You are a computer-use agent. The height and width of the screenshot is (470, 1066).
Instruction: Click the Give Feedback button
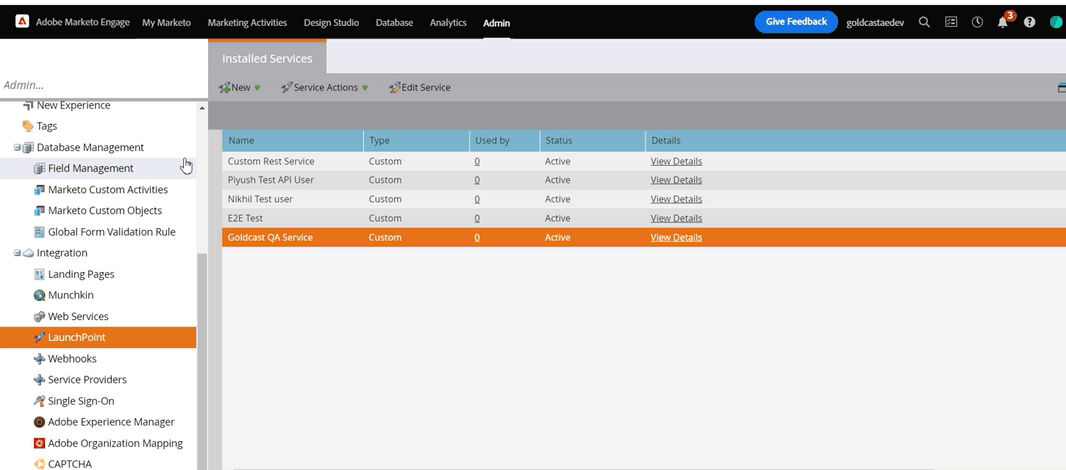(796, 22)
